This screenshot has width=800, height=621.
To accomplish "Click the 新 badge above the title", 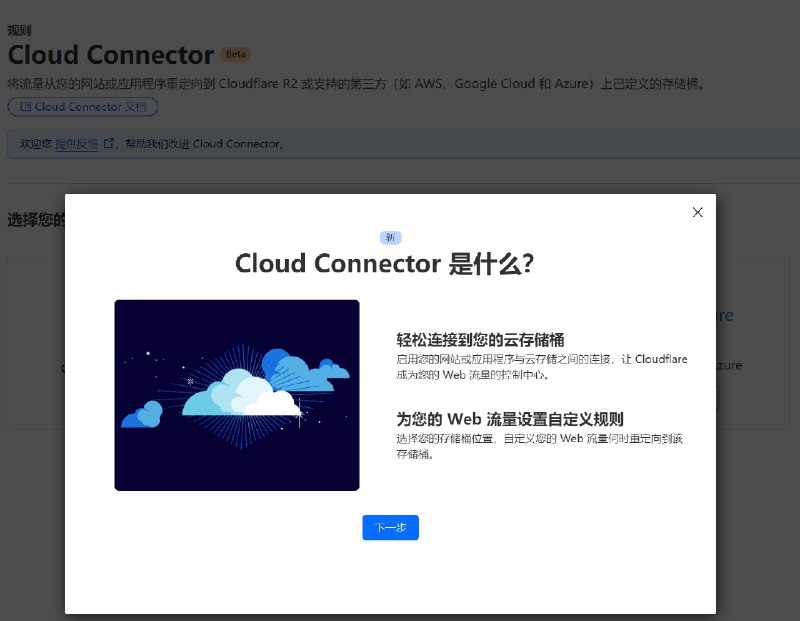I will [390, 237].
